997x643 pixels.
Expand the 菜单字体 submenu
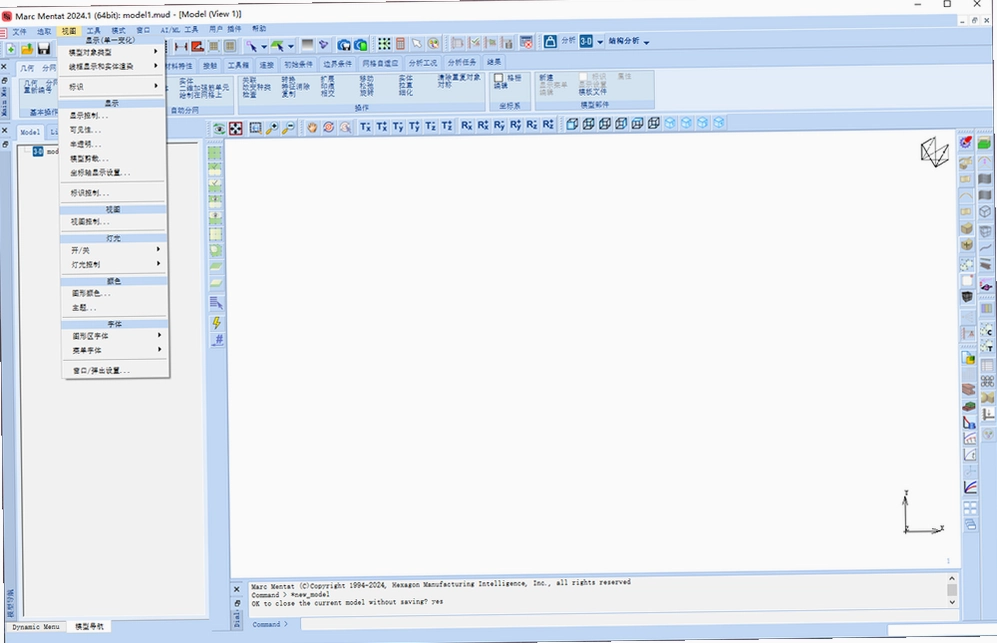pos(114,350)
